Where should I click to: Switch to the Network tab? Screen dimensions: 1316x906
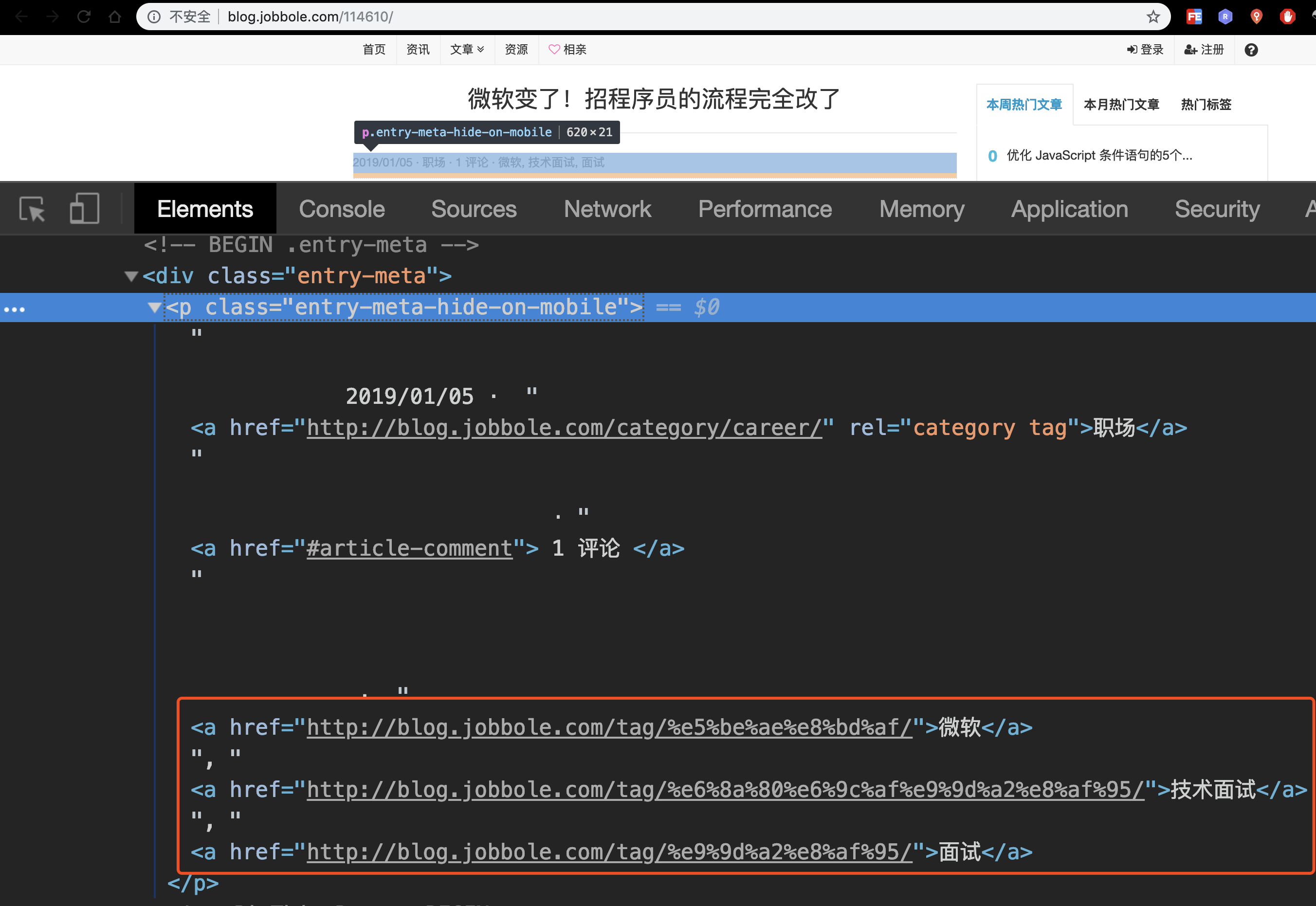pyautogui.click(x=607, y=209)
